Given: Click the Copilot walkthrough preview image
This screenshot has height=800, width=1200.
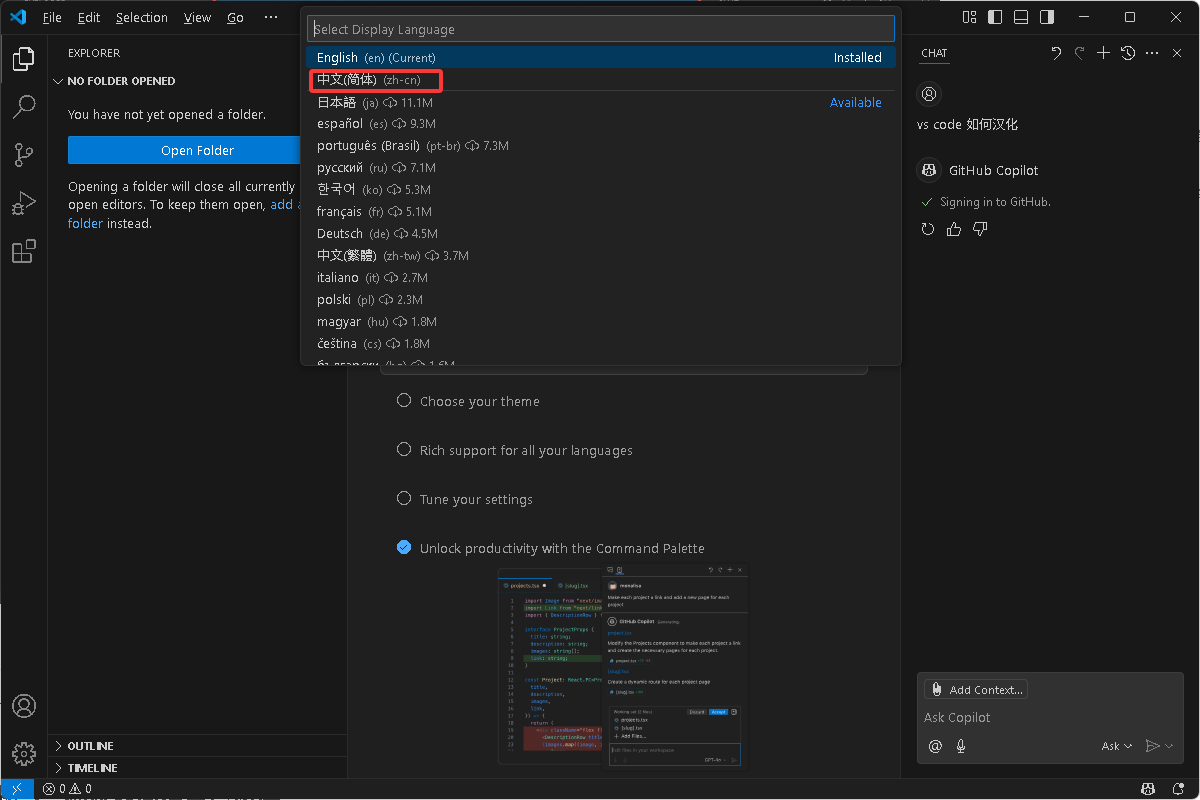Looking at the screenshot, I should click(x=623, y=667).
